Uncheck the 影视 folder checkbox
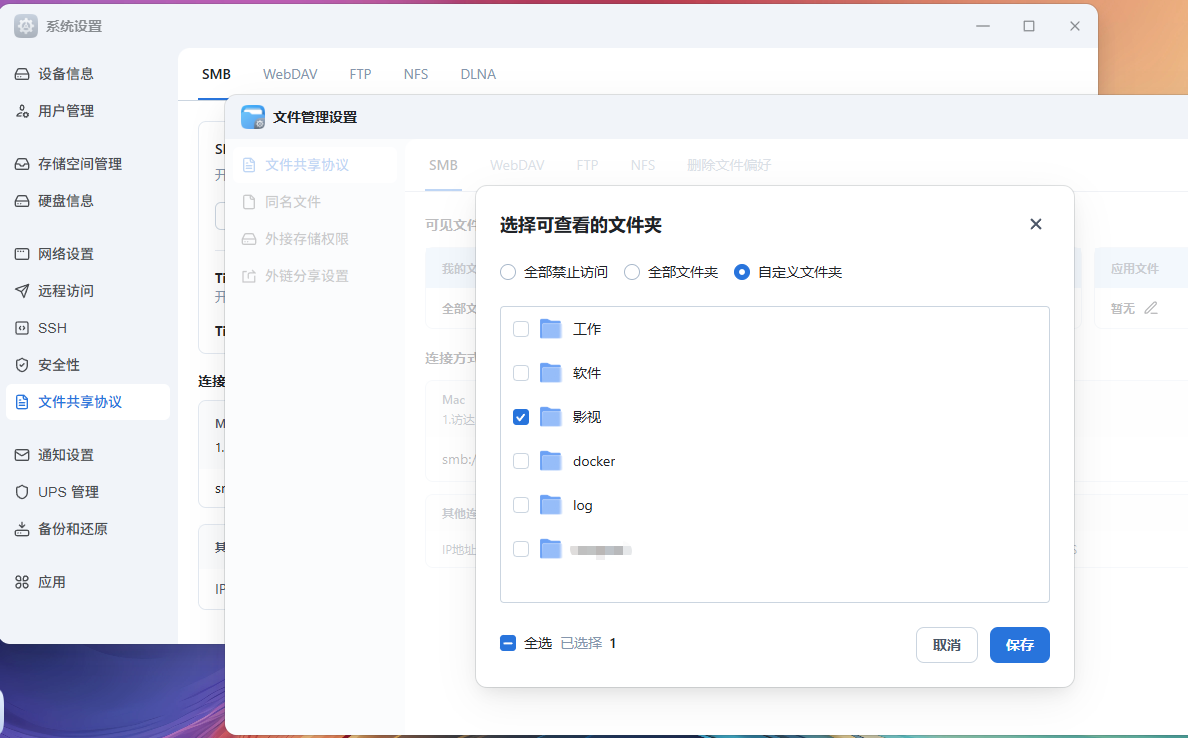1188x738 pixels. (x=521, y=417)
